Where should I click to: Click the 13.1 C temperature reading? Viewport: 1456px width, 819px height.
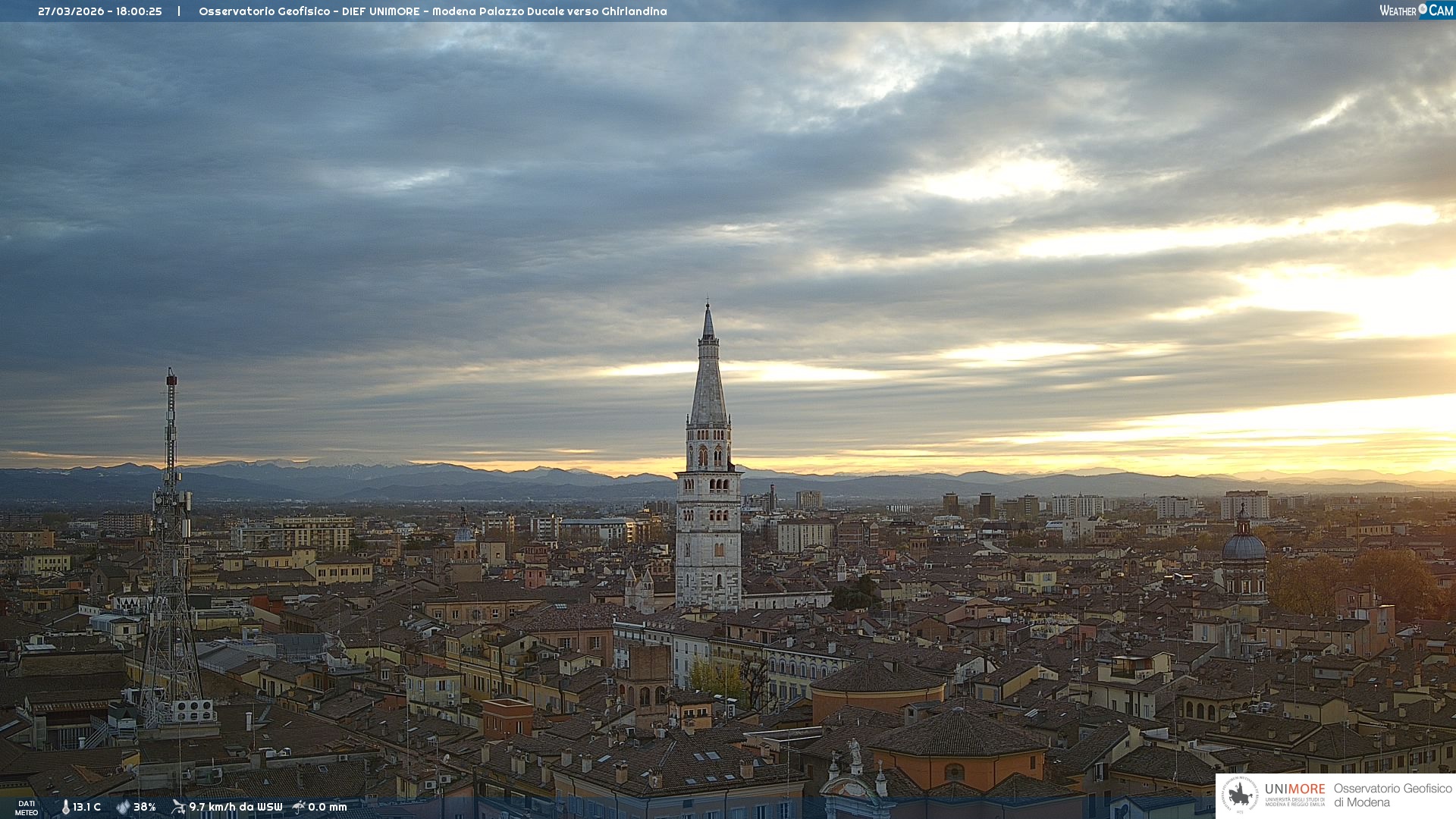(x=86, y=807)
